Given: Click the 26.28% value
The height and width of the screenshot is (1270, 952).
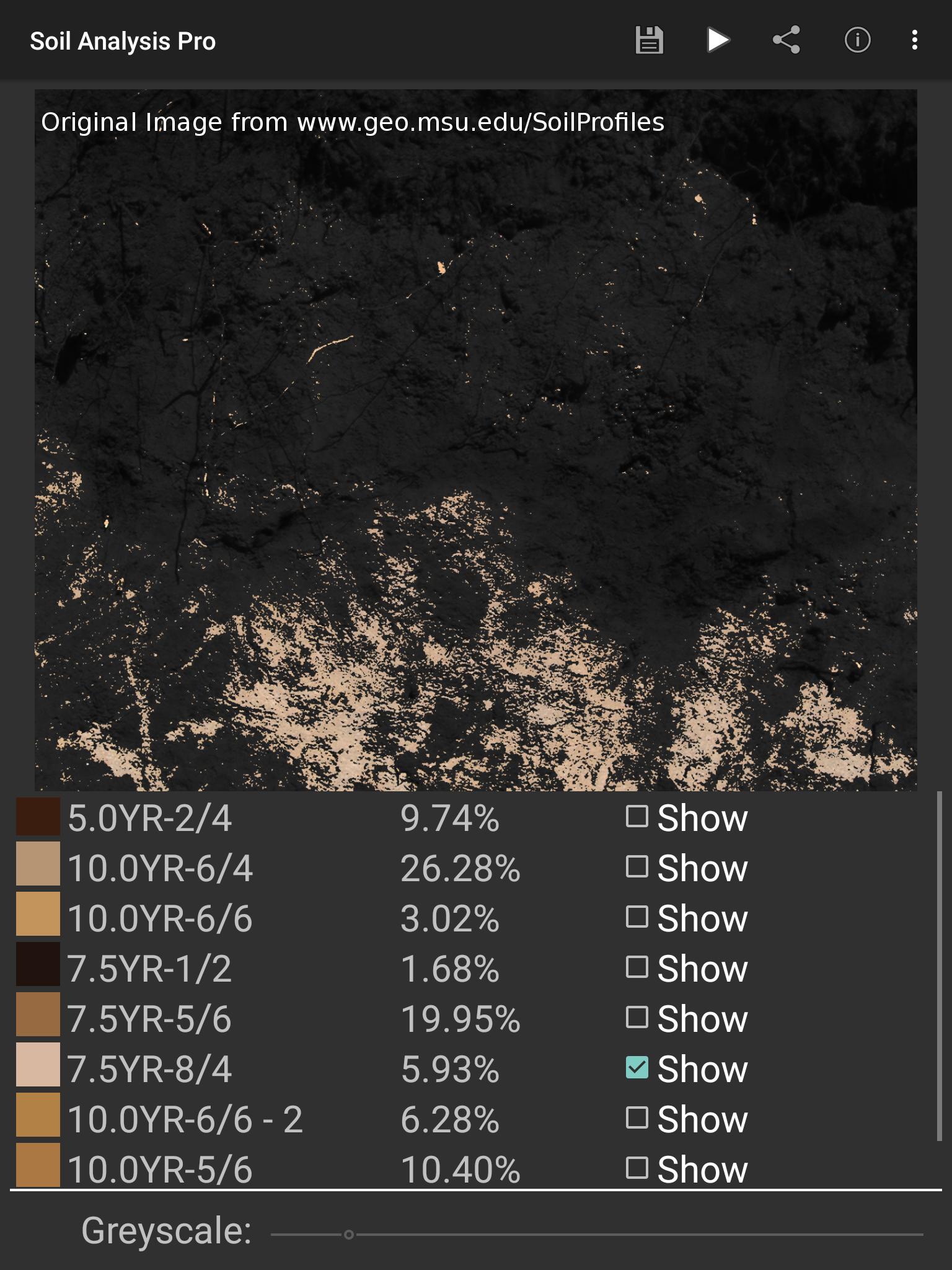Looking at the screenshot, I should [461, 868].
